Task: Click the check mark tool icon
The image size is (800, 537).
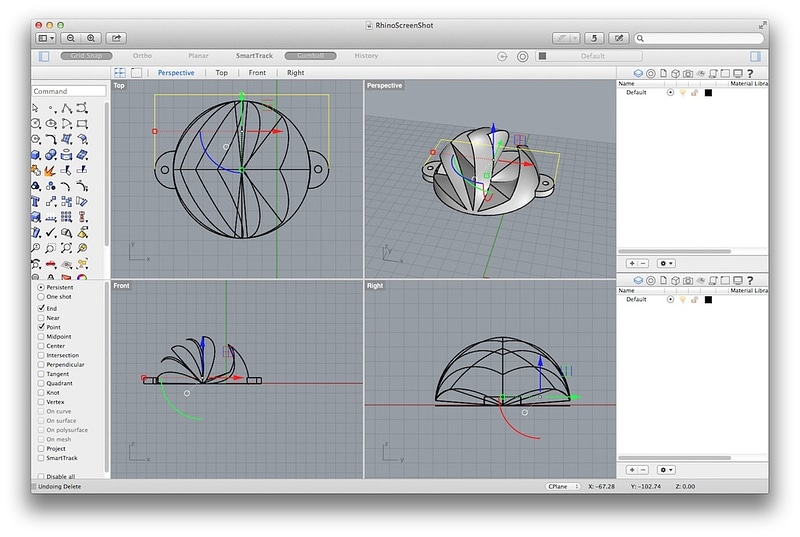Action: click(51, 233)
